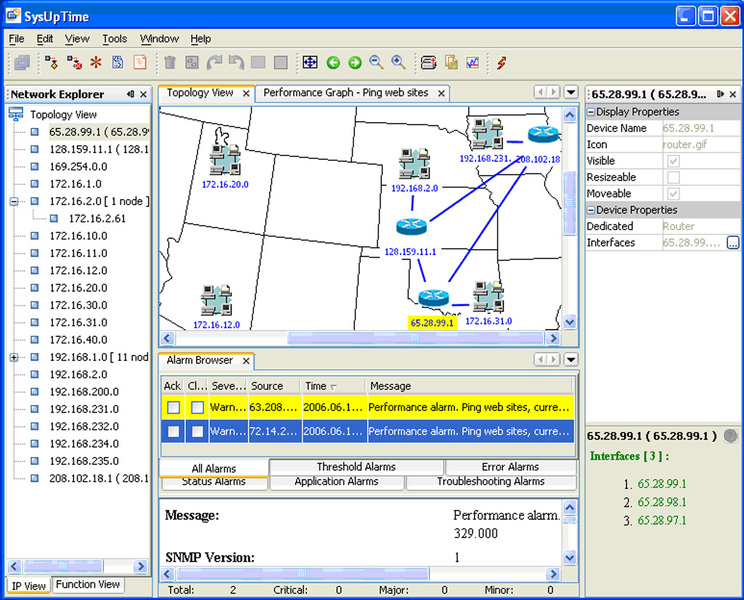The width and height of the screenshot is (744, 600).
Task: Show Application Alarms tab
Action: click(x=336, y=482)
